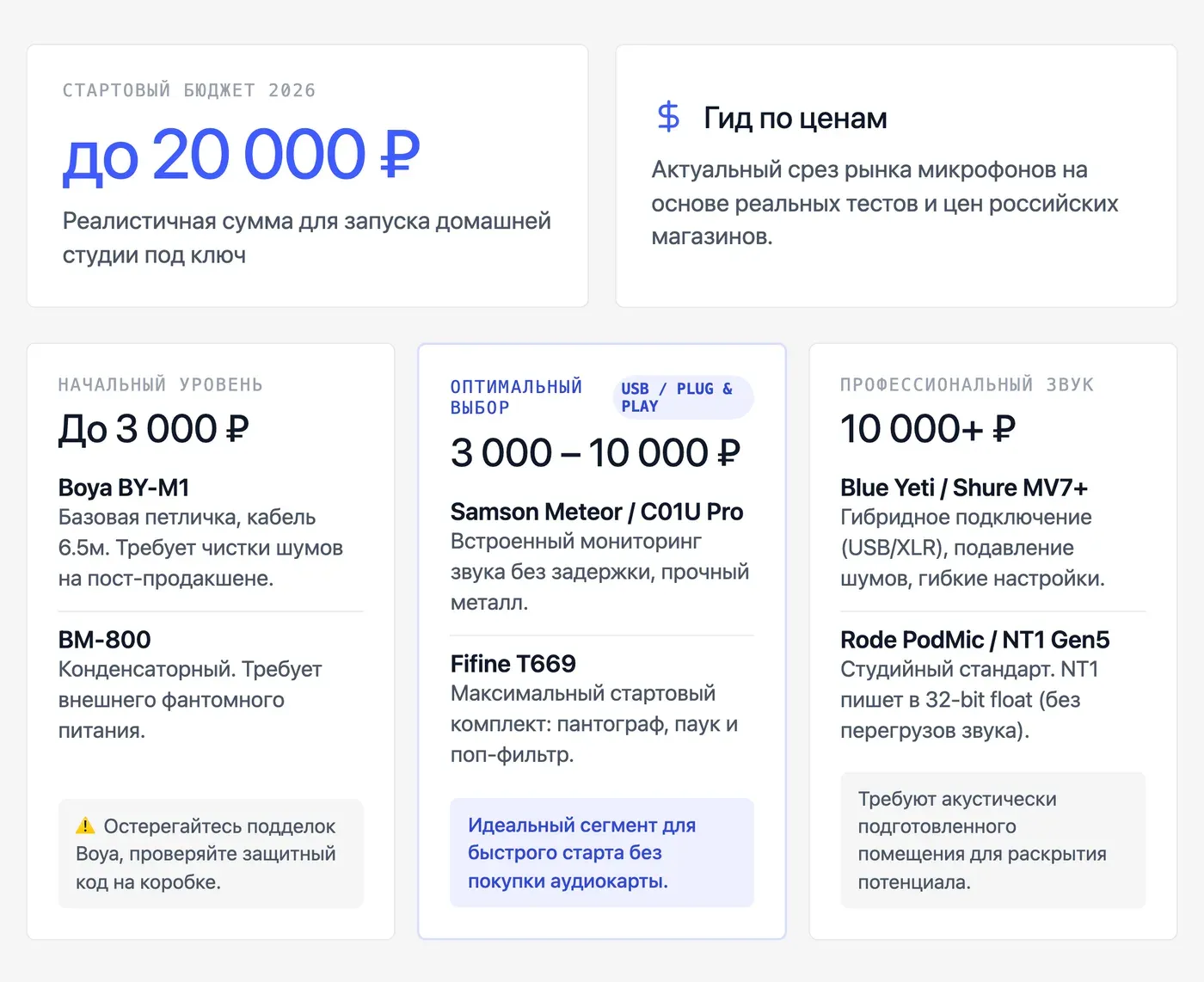Screen dimensions: 1204x982
Task: Click the 'ОПТИМАЛЬНЫЙ ВЫБОР' label
Action: point(517,397)
